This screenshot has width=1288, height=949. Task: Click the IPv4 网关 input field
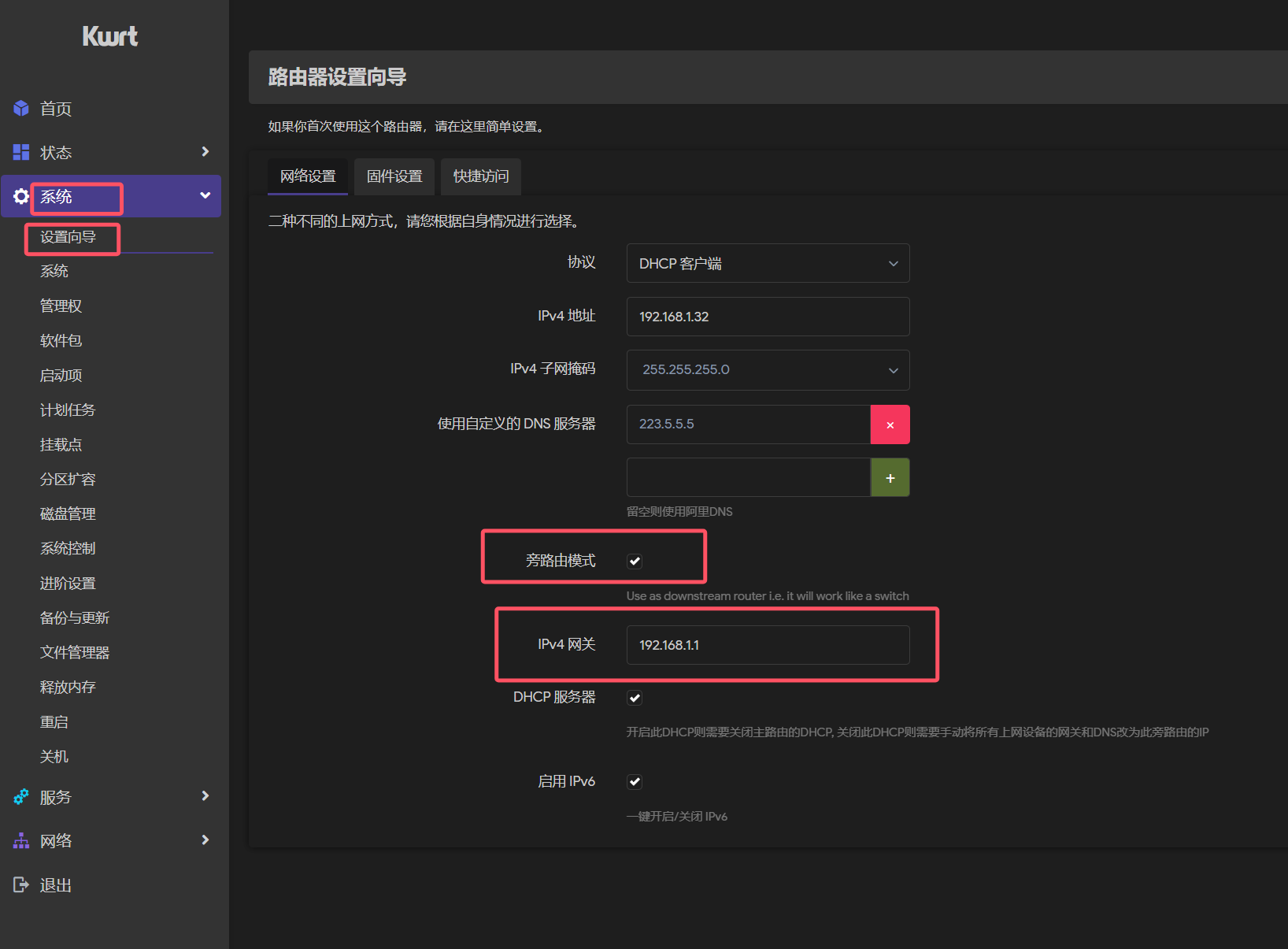tap(768, 644)
